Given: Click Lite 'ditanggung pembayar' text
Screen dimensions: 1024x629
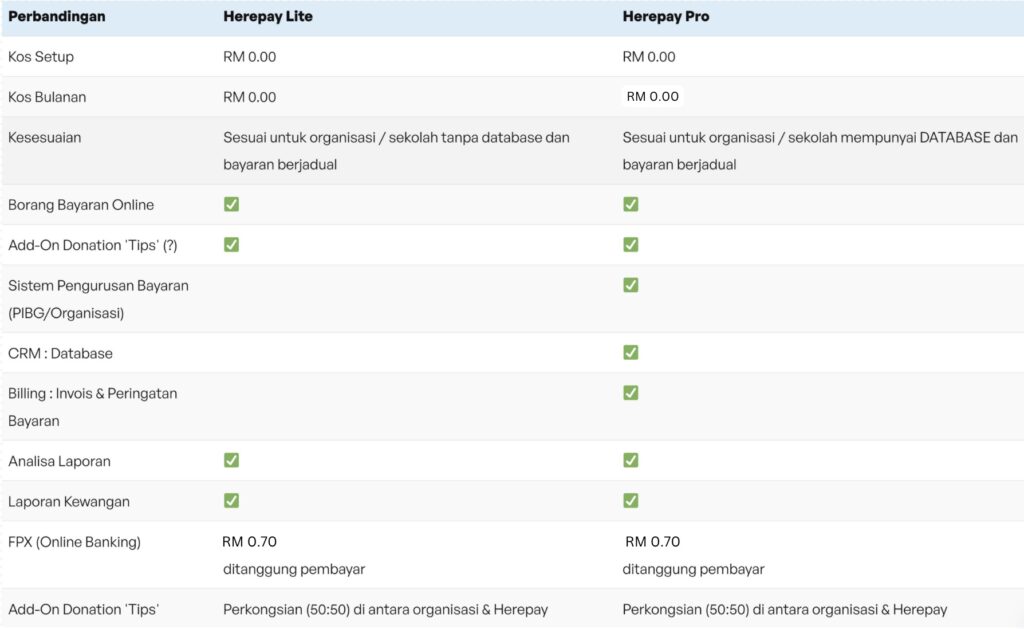Looking at the screenshot, I should pos(294,569).
